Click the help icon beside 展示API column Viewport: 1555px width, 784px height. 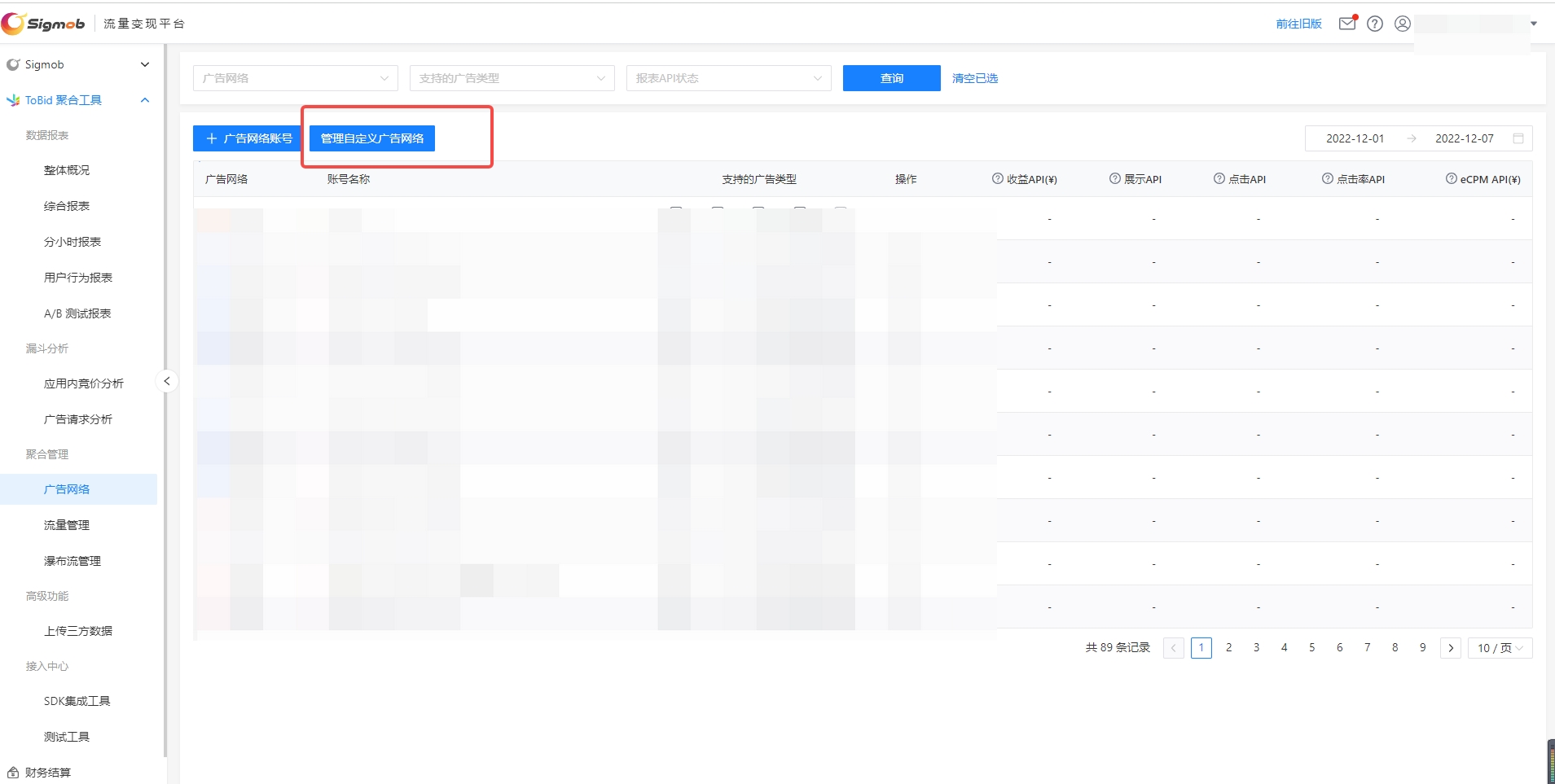(x=1114, y=179)
